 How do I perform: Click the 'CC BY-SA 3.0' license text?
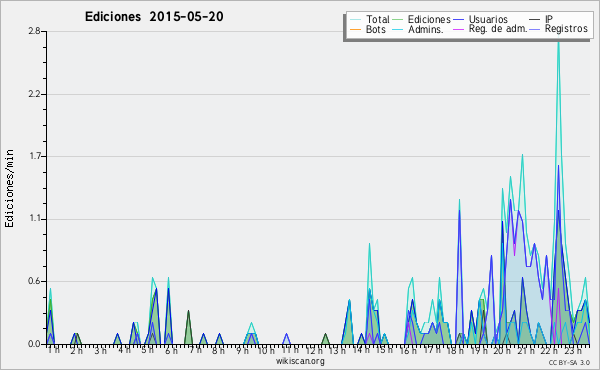coord(569,362)
